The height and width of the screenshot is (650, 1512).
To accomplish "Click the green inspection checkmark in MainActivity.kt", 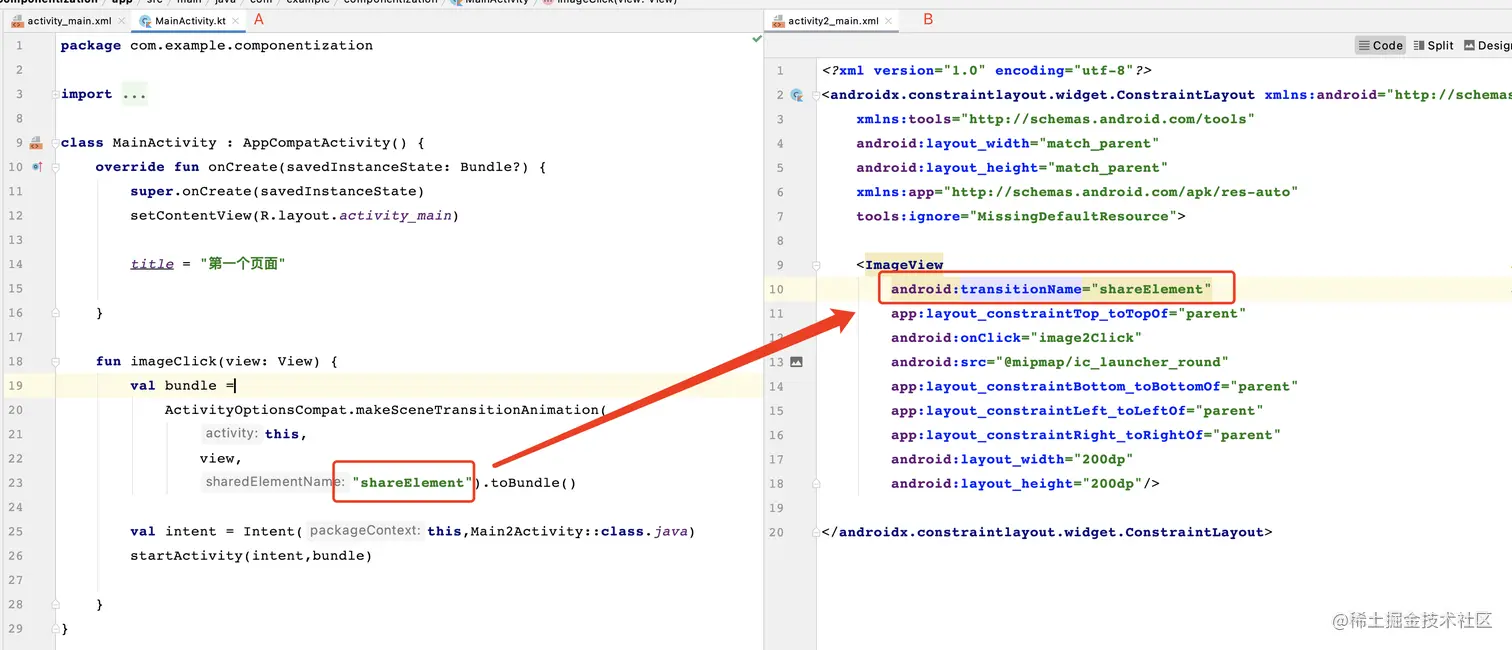I will [756, 39].
